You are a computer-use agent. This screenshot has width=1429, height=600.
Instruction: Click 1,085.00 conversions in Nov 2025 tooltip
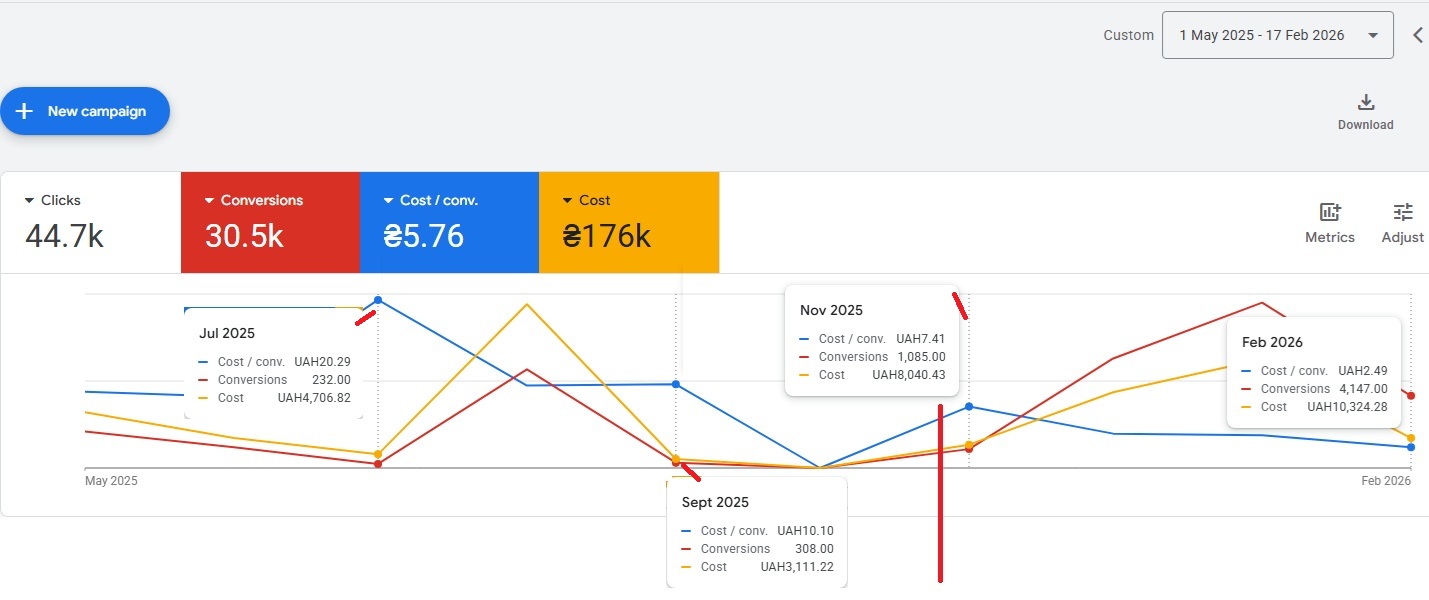click(x=921, y=357)
